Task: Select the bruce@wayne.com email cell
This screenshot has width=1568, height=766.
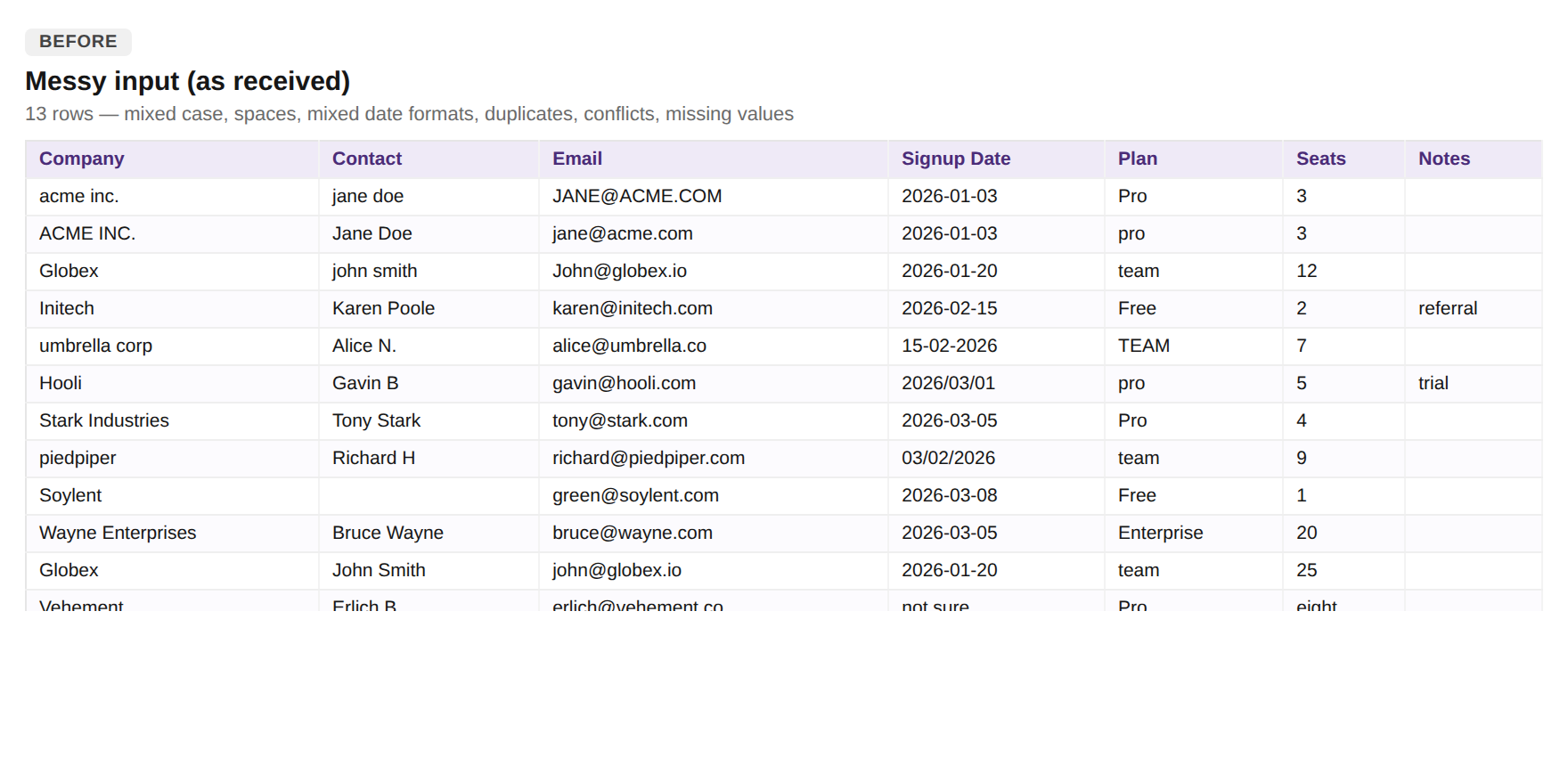Action: 714,534
